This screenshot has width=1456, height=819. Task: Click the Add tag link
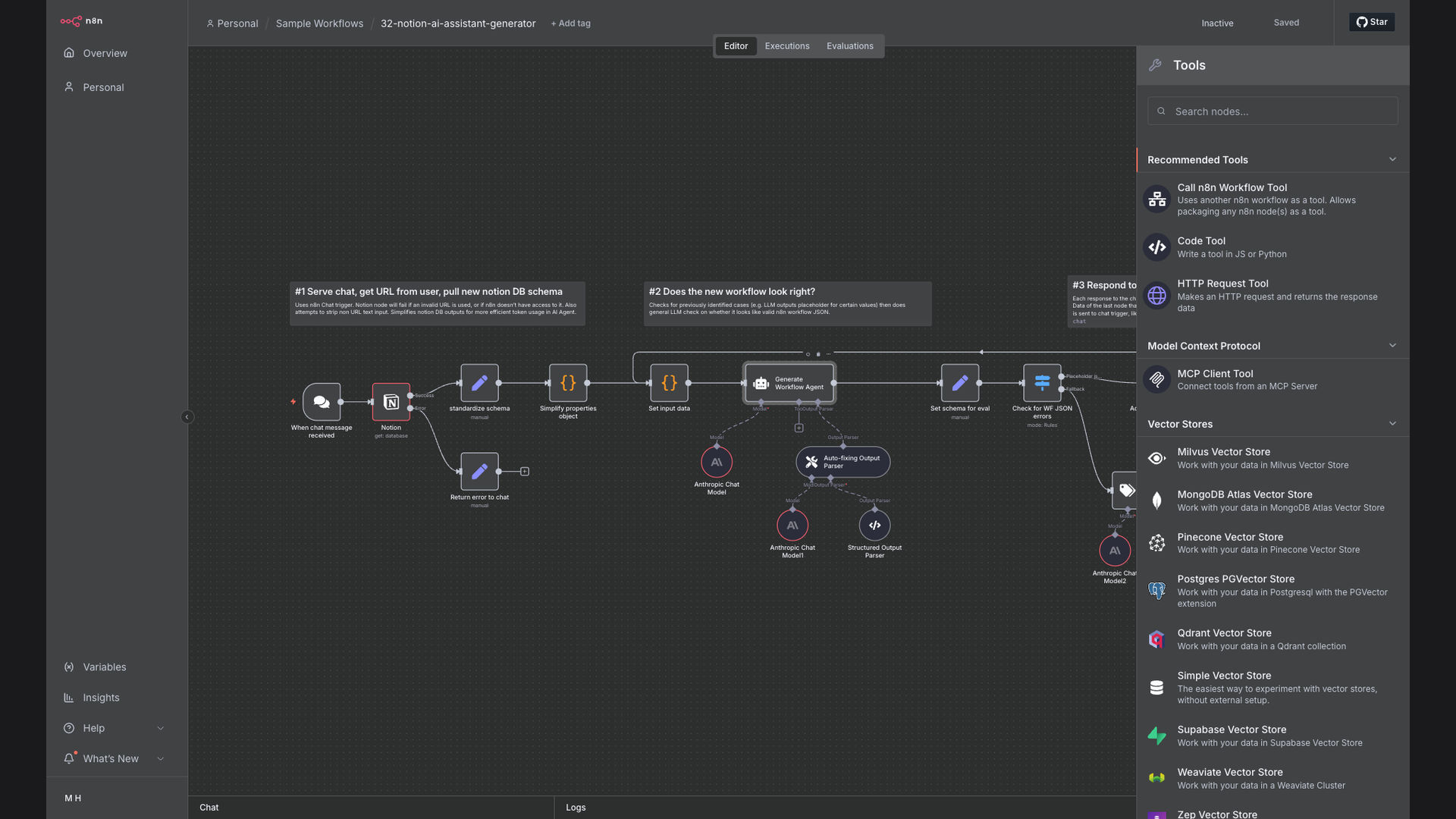point(571,24)
